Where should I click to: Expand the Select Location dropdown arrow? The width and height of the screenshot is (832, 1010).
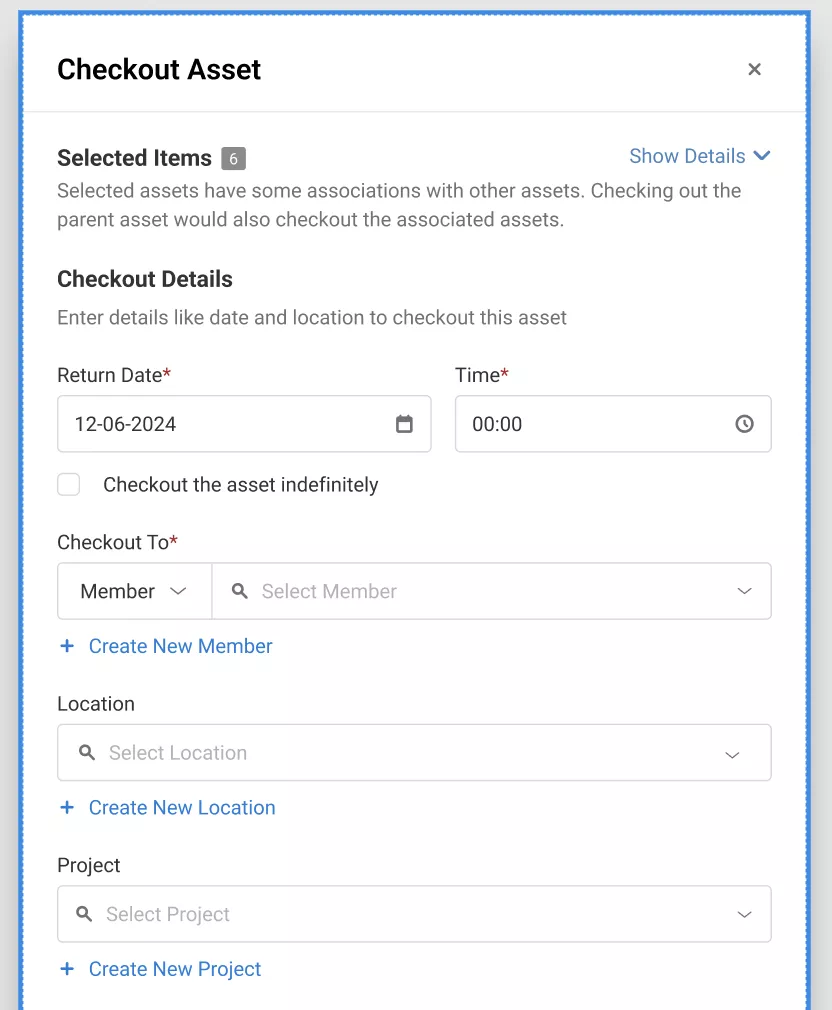point(732,753)
